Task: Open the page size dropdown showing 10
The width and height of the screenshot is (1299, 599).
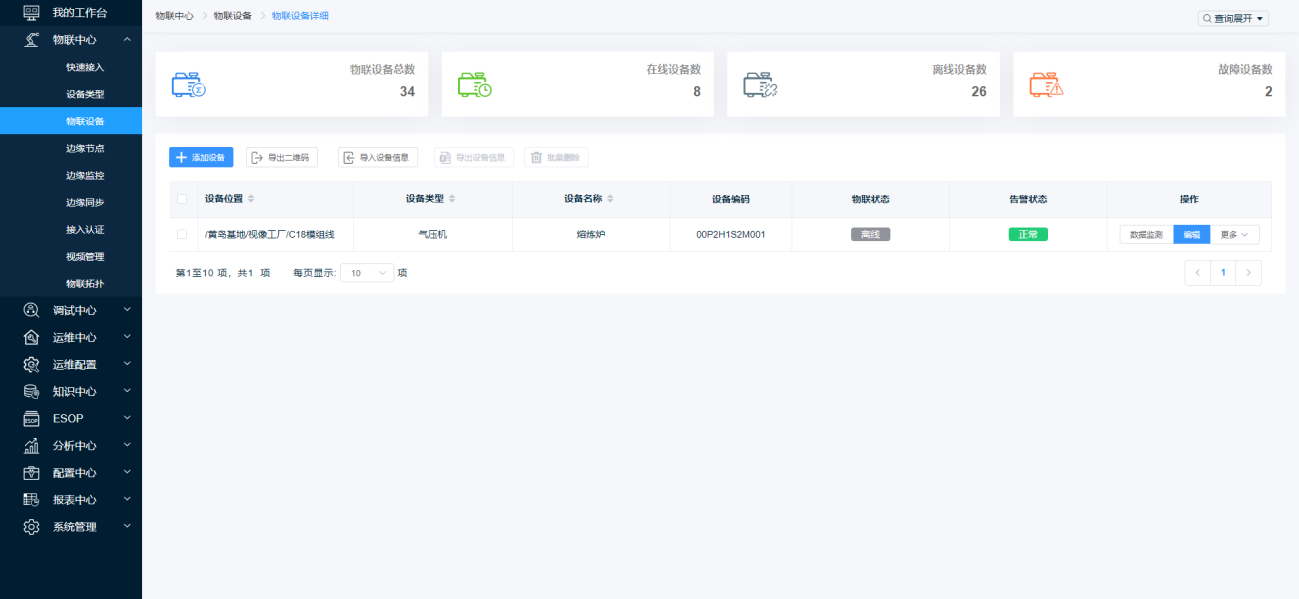Action: click(367, 273)
